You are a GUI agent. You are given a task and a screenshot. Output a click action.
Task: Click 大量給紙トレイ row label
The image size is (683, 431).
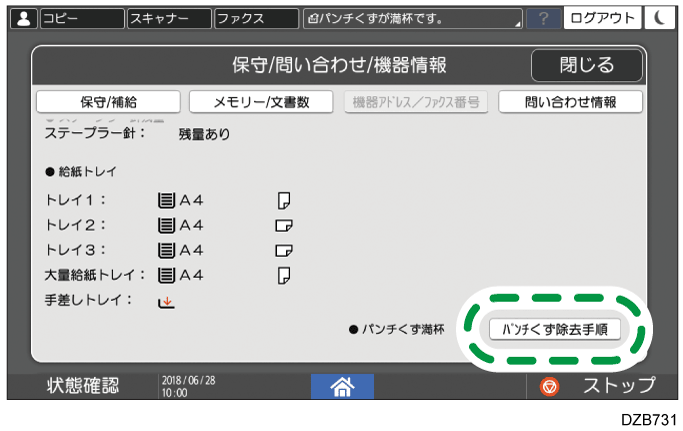pos(95,275)
